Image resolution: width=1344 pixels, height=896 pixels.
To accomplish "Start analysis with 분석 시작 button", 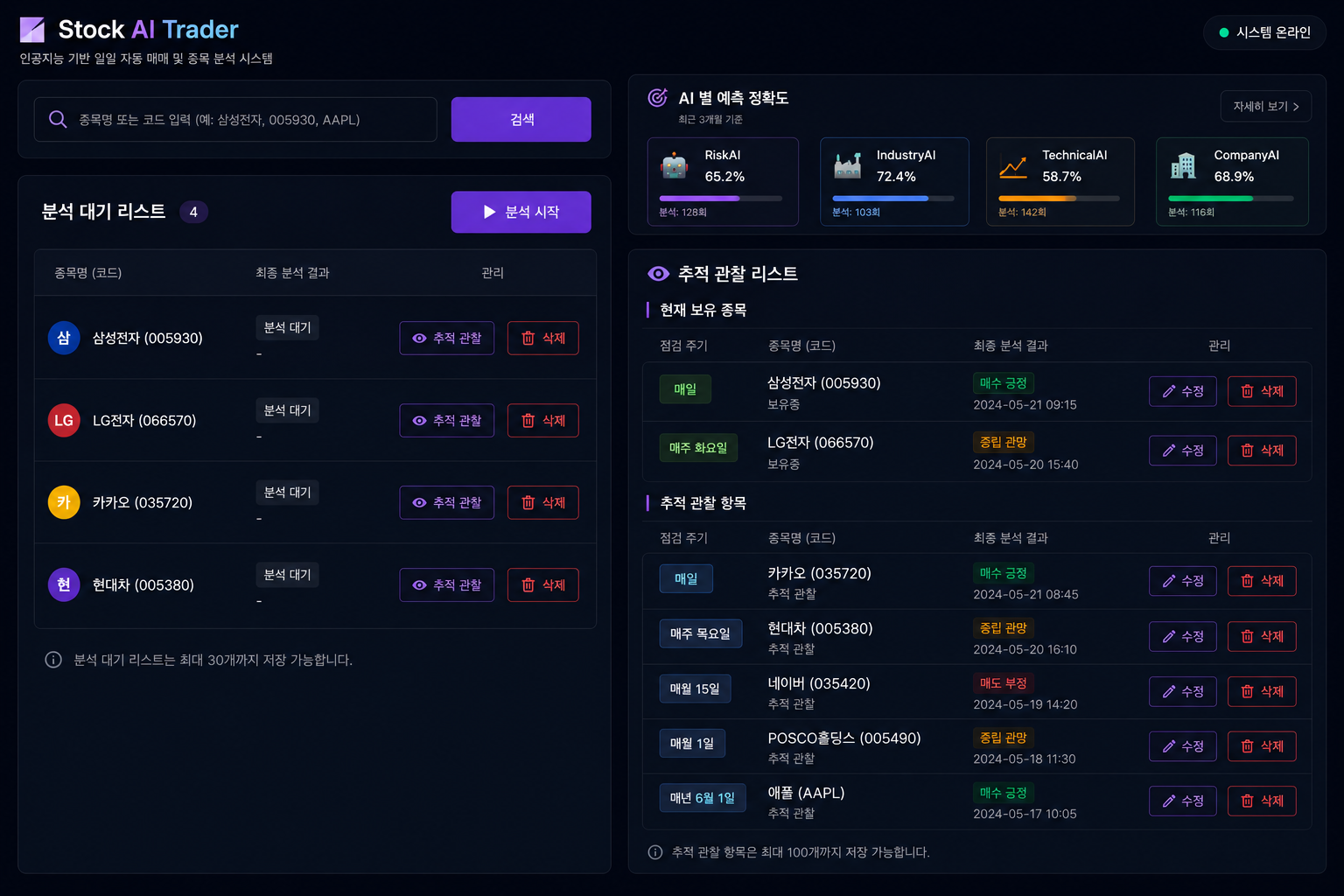I will click(x=521, y=212).
